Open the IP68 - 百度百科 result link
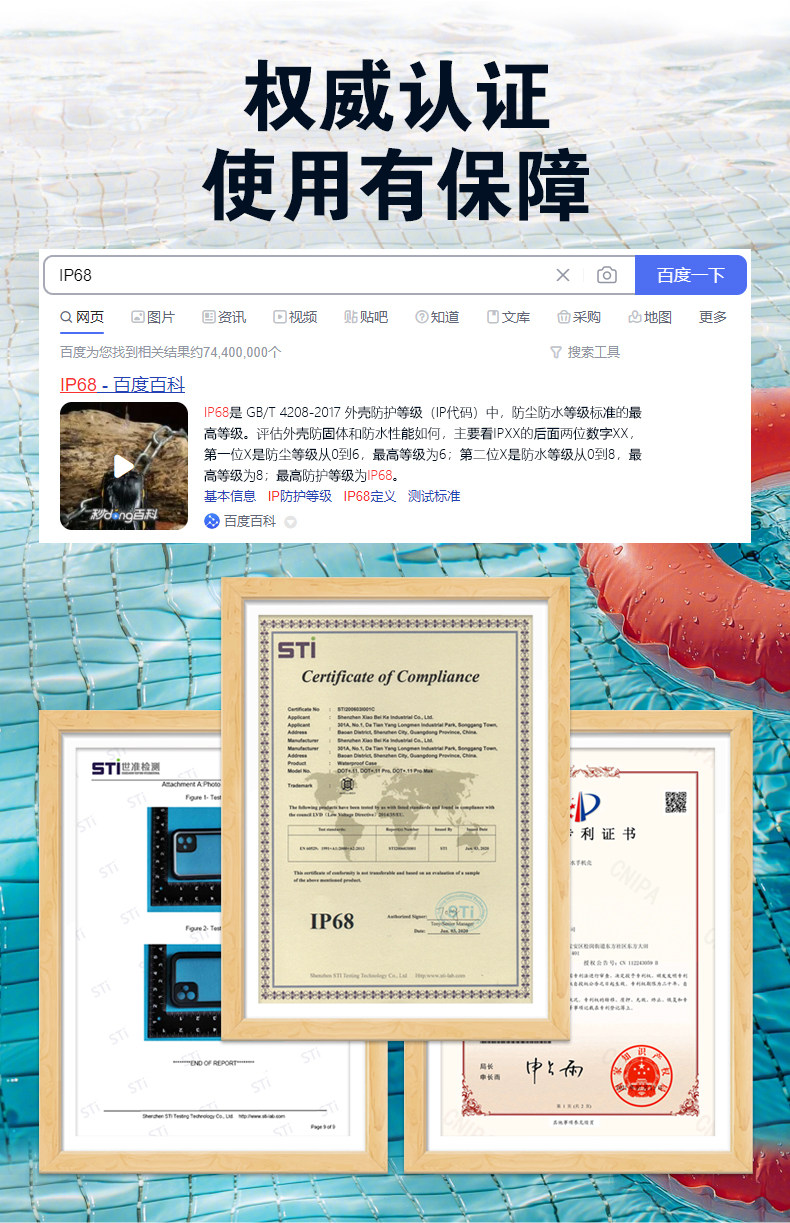 coord(122,385)
